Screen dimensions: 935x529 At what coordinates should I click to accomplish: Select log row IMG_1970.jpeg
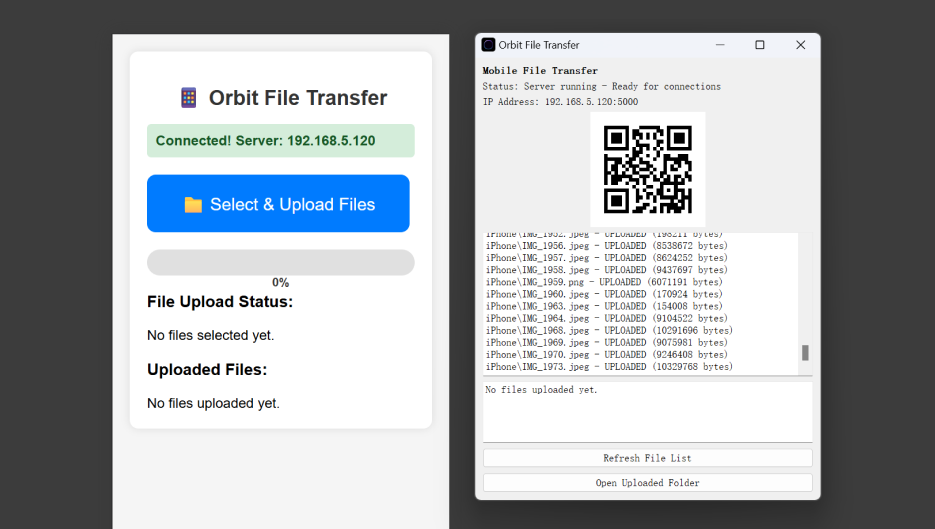click(x=606, y=354)
